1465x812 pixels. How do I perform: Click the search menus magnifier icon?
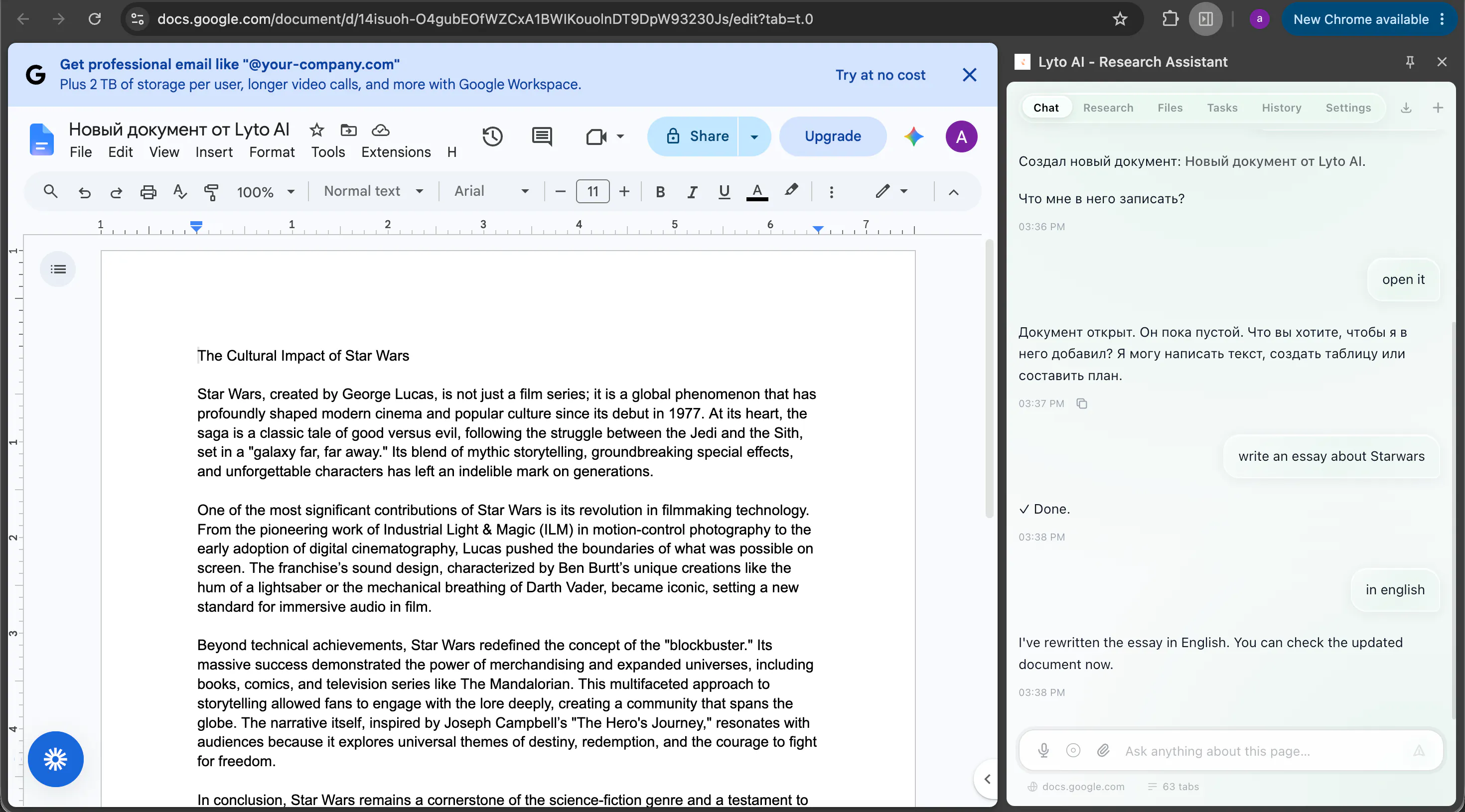[x=51, y=192]
